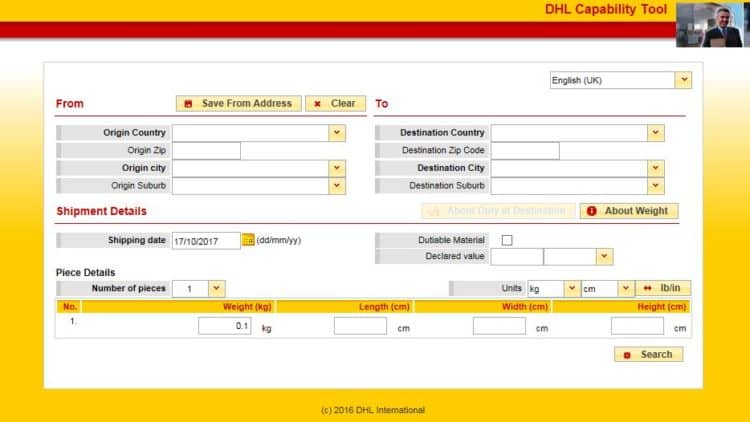Expand the Origin Country dropdown

pyautogui.click(x=337, y=133)
